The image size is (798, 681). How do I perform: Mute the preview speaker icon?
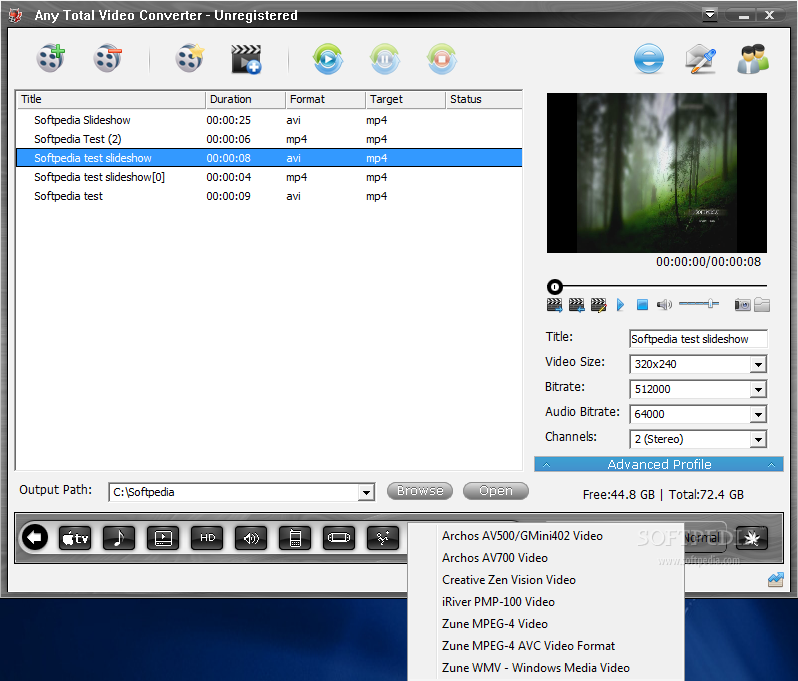click(x=664, y=305)
